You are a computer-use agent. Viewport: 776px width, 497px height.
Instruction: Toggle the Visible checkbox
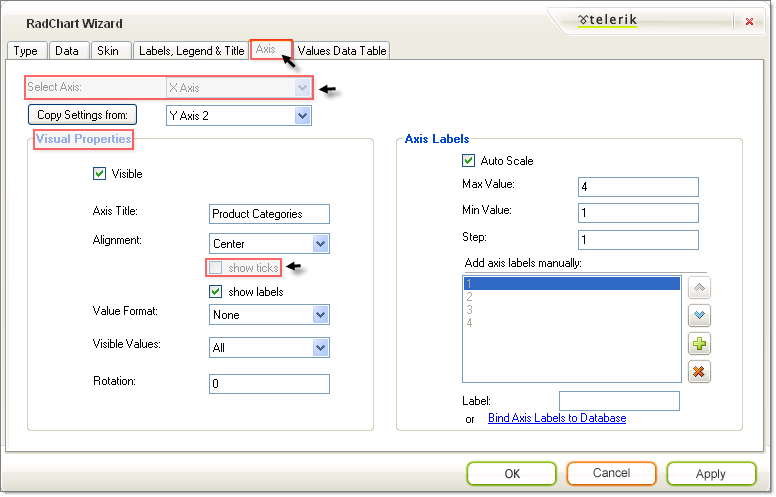coord(99,174)
